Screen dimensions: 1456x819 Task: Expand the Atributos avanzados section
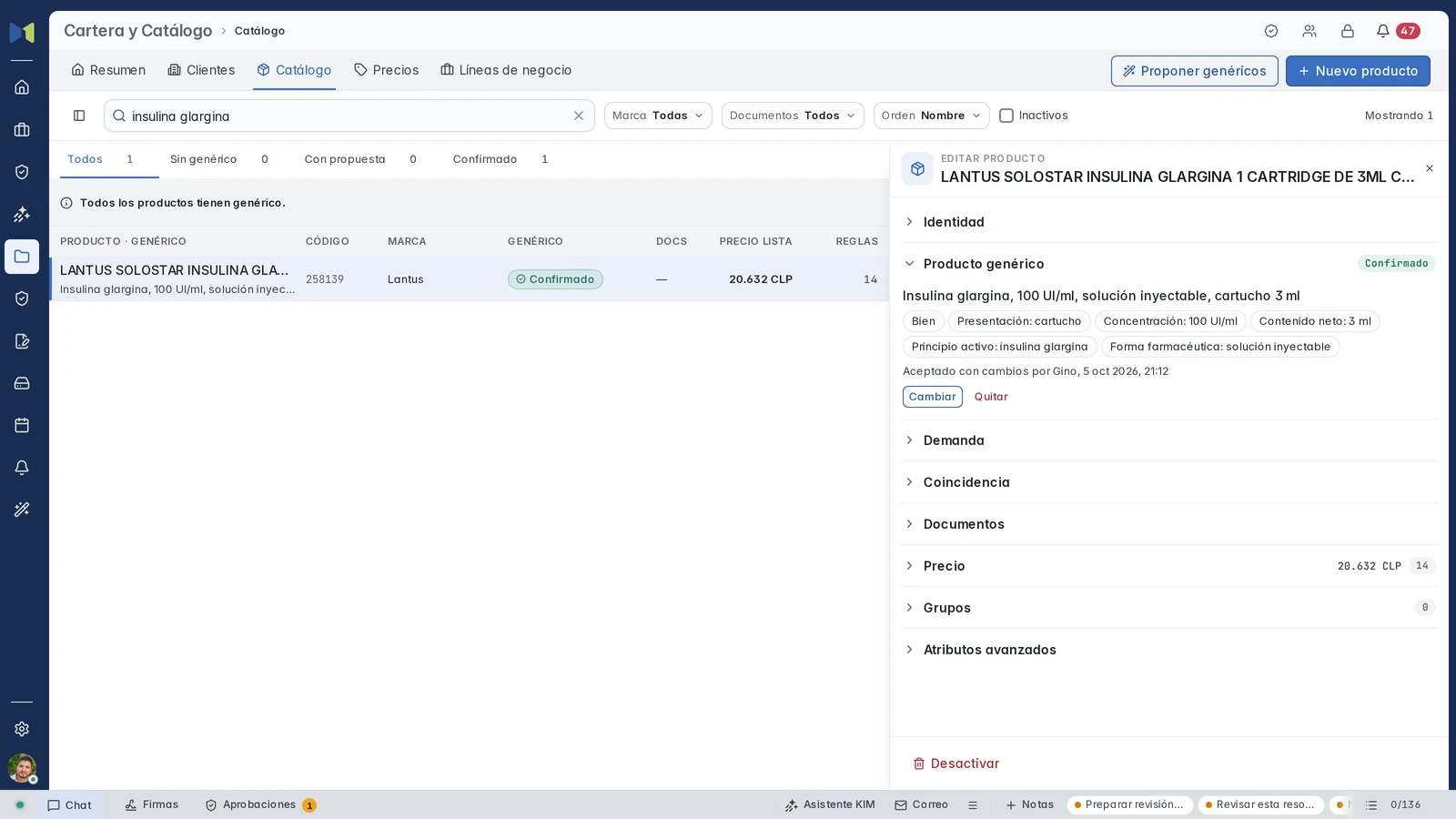(1169, 650)
